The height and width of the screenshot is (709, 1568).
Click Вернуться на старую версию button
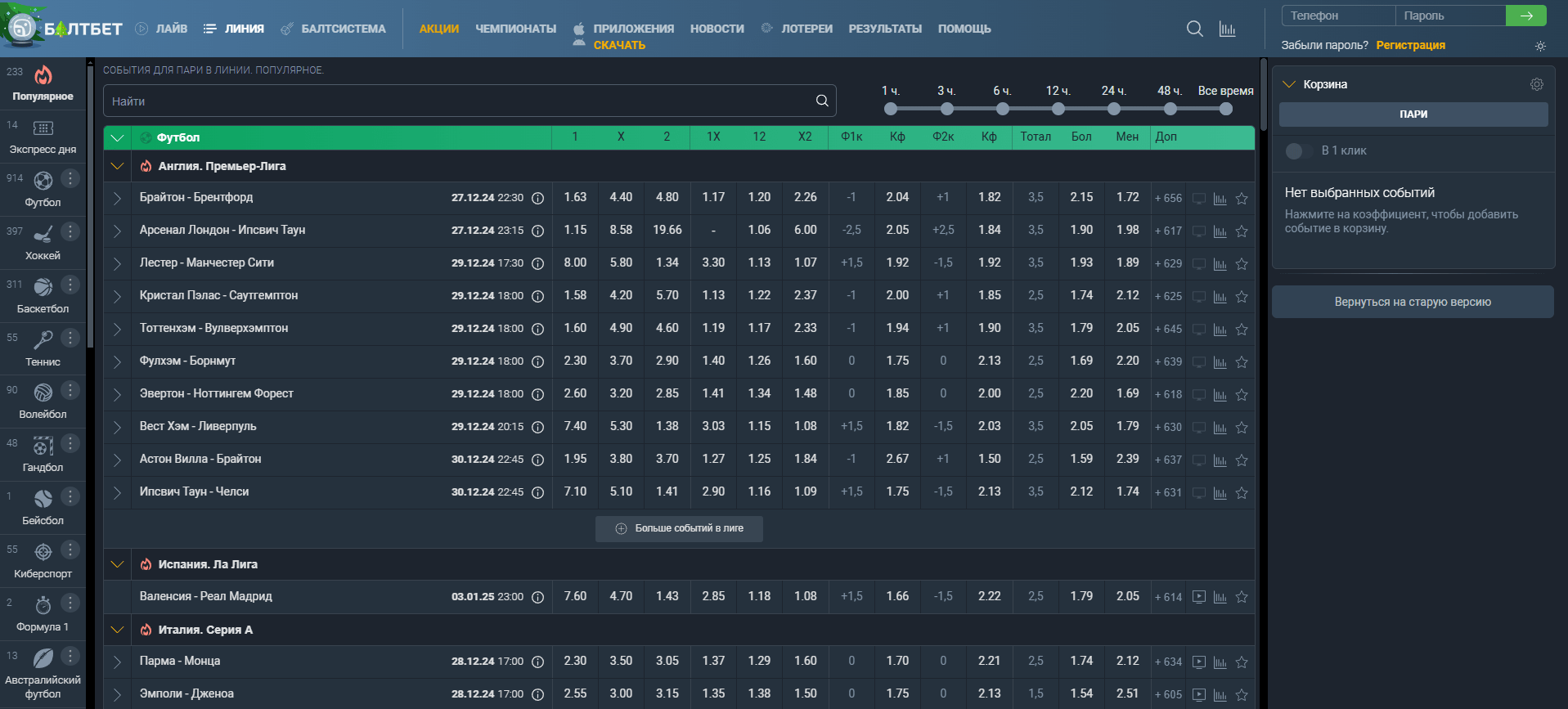(x=1413, y=302)
